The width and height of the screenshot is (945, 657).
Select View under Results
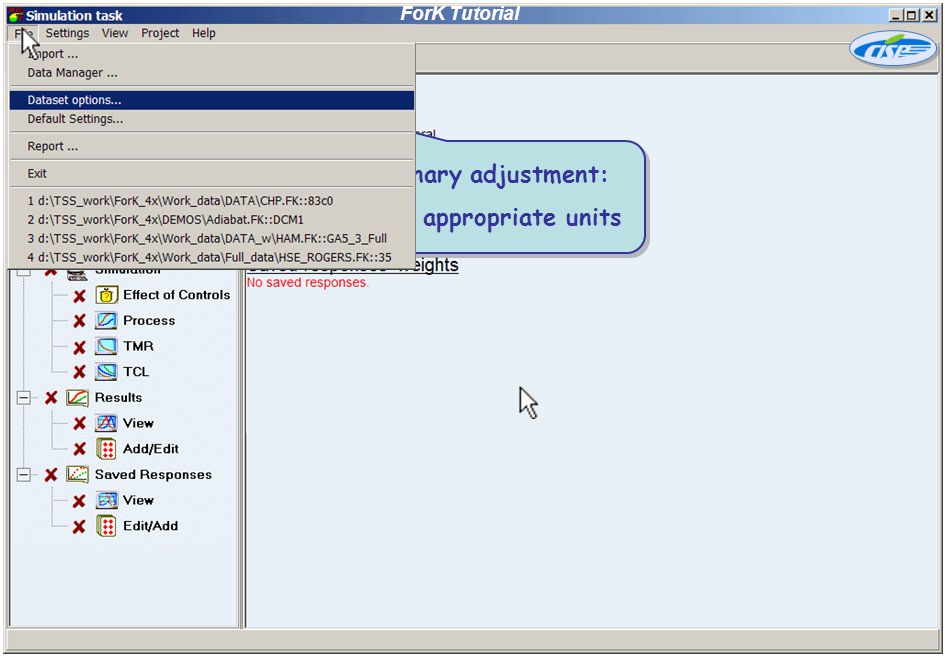point(138,423)
